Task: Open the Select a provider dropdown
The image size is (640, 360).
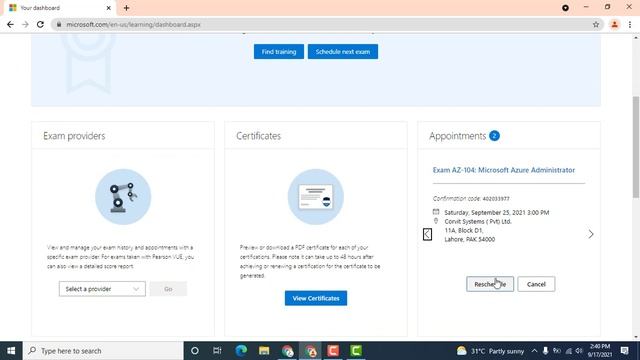Action: point(102,289)
